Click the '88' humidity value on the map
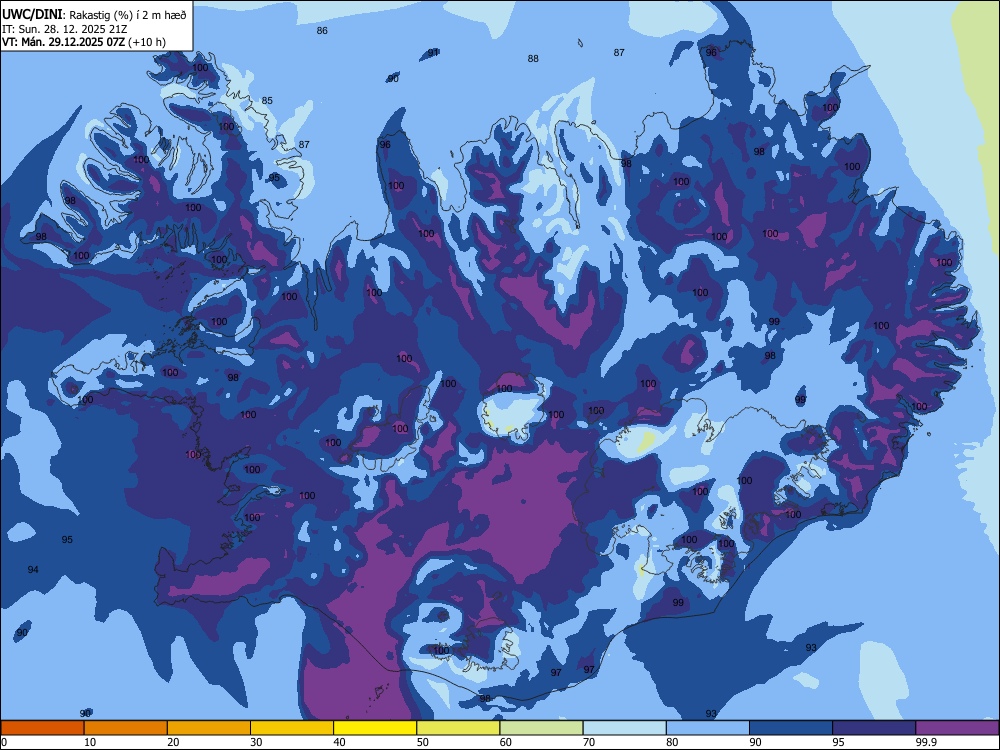The width and height of the screenshot is (1000, 750). tap(533, 59)
